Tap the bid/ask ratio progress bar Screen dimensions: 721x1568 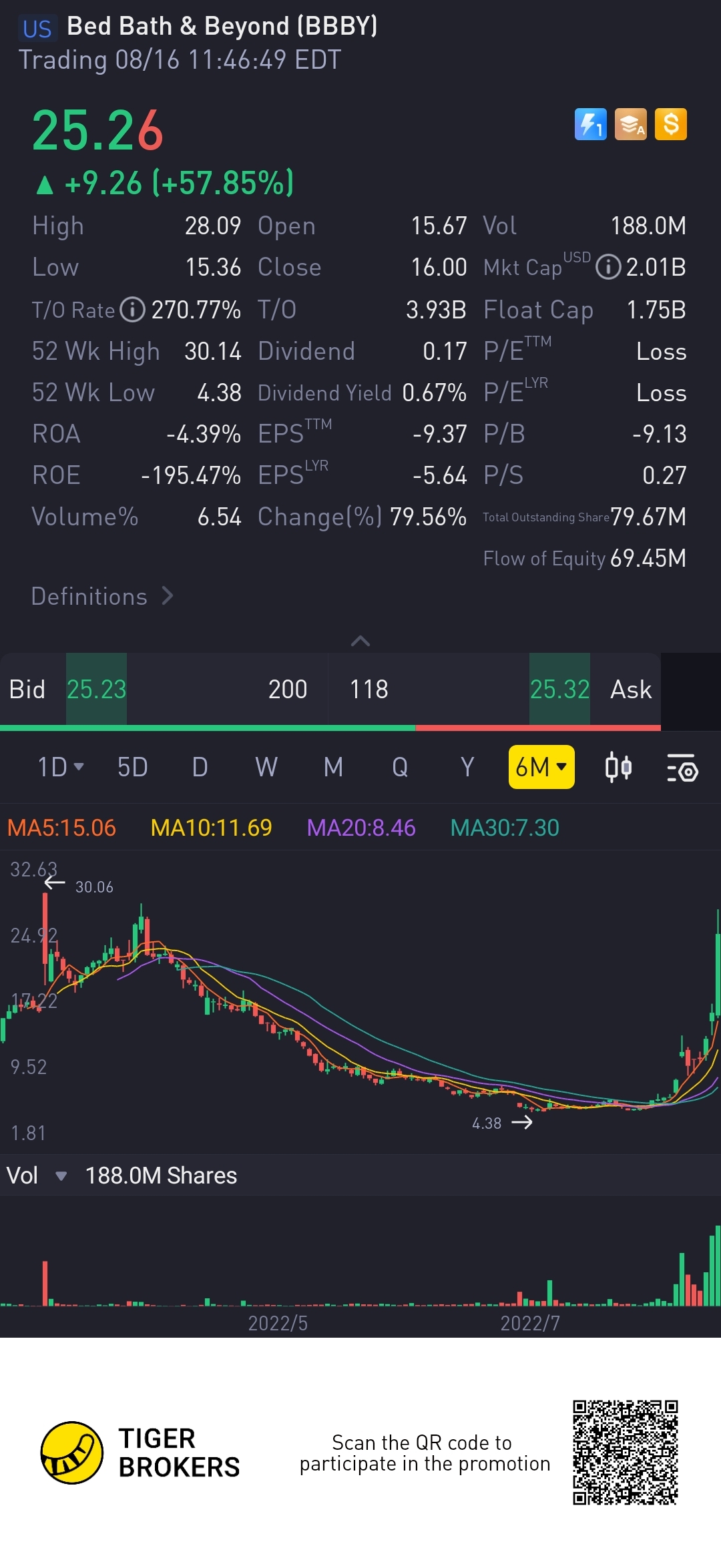(x=330, y=728)
